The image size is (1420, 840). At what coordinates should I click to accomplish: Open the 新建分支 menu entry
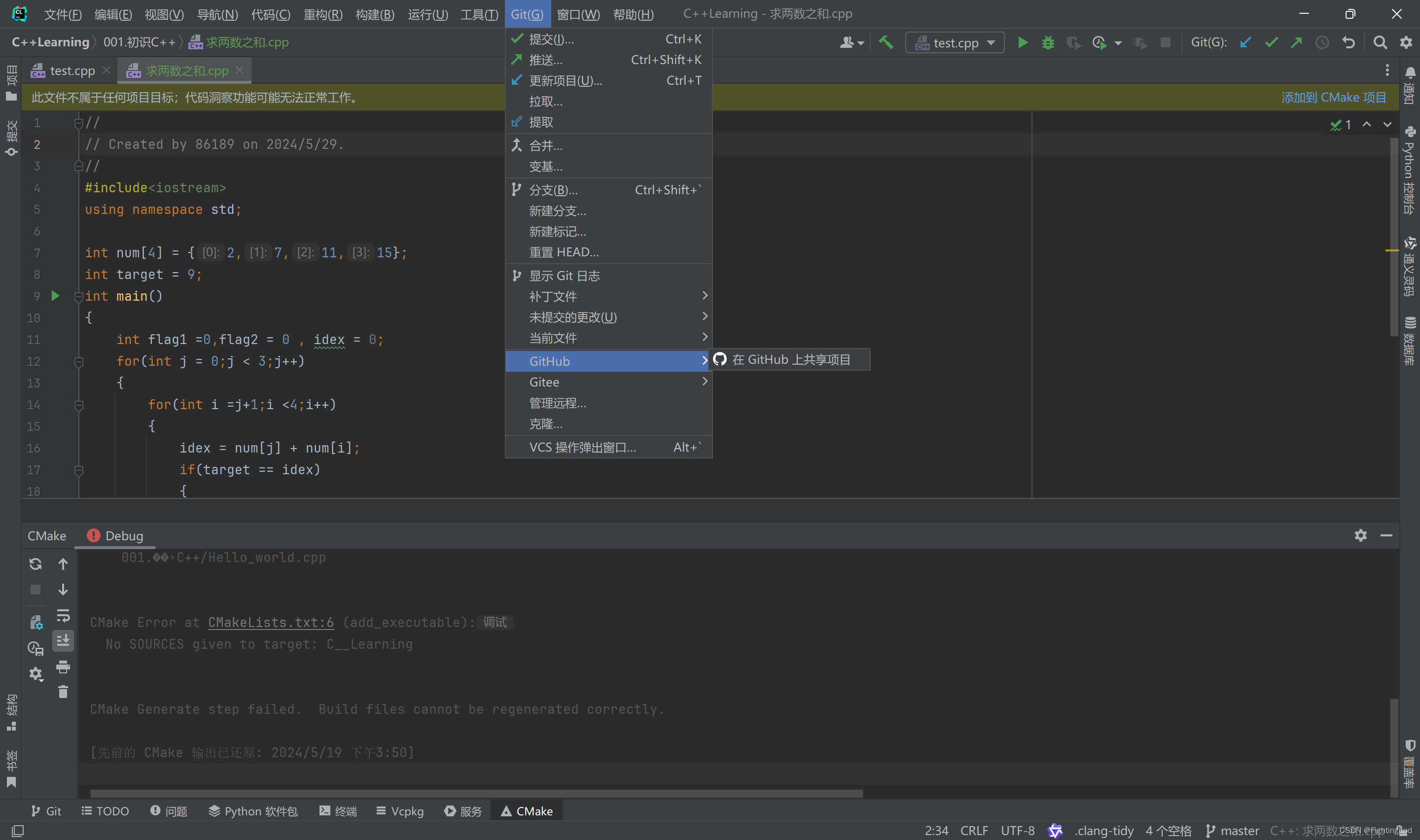[x=608, y=210]
